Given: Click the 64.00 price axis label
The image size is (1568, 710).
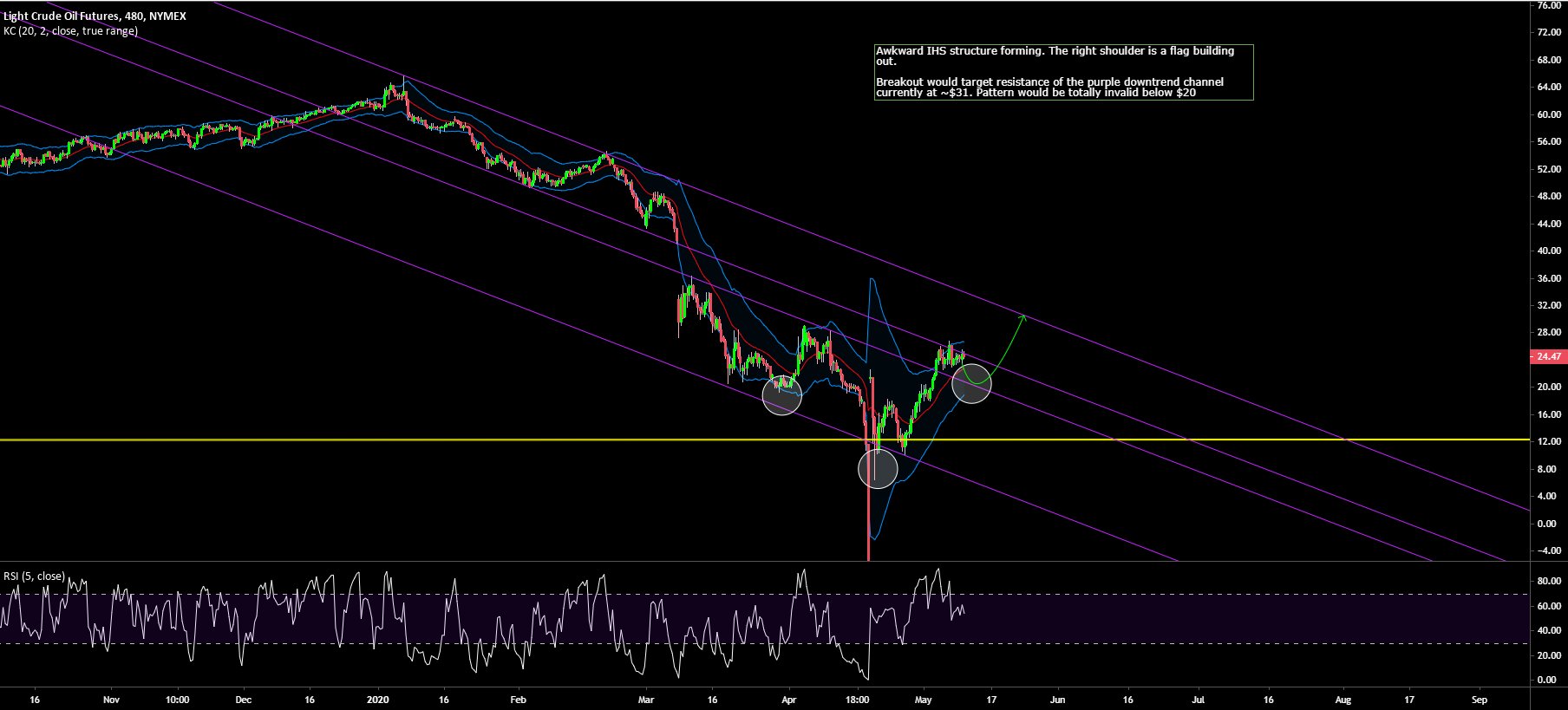Looking at the screenshot, I should 1549,87.
